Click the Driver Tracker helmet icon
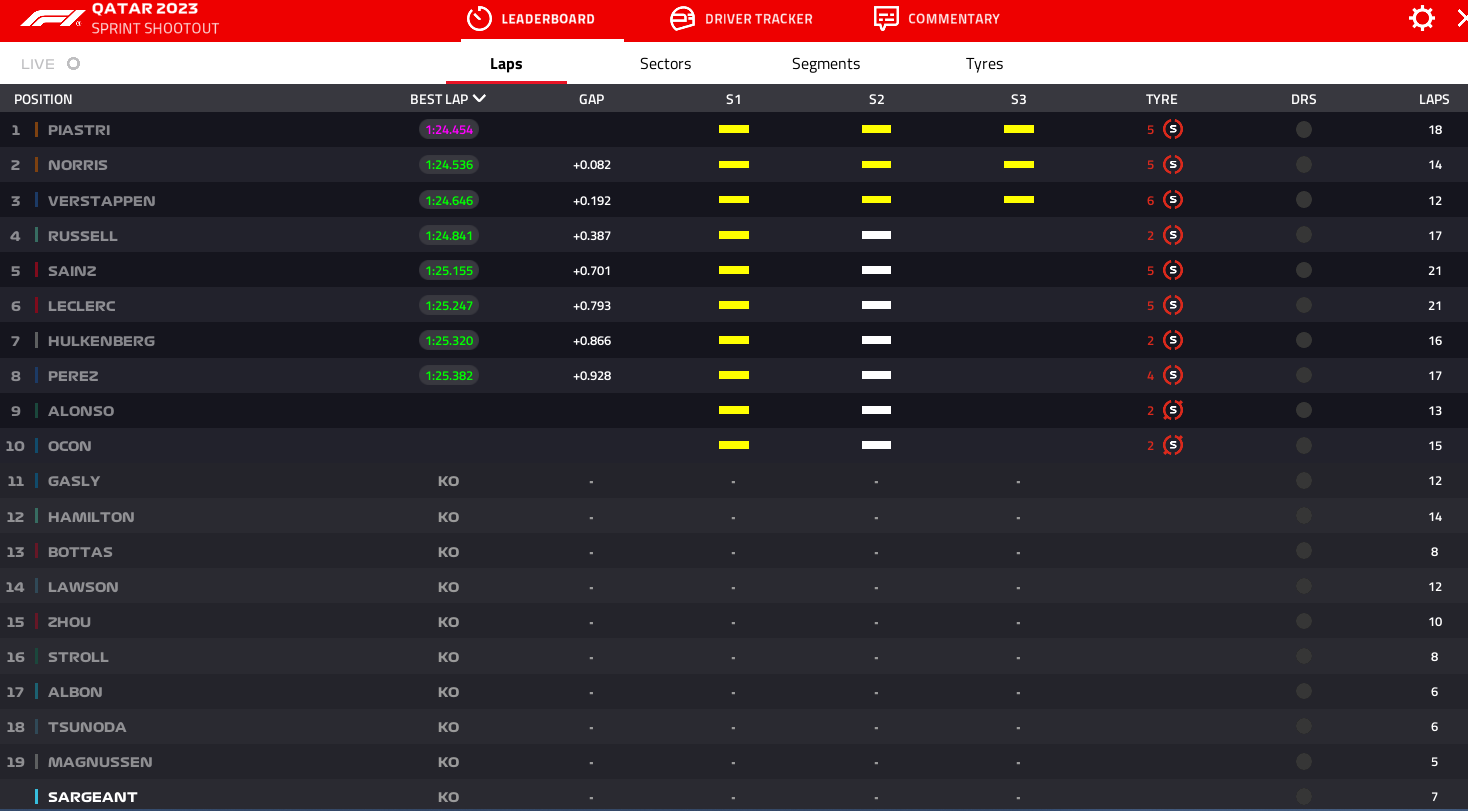 click(x=682, y=18)
